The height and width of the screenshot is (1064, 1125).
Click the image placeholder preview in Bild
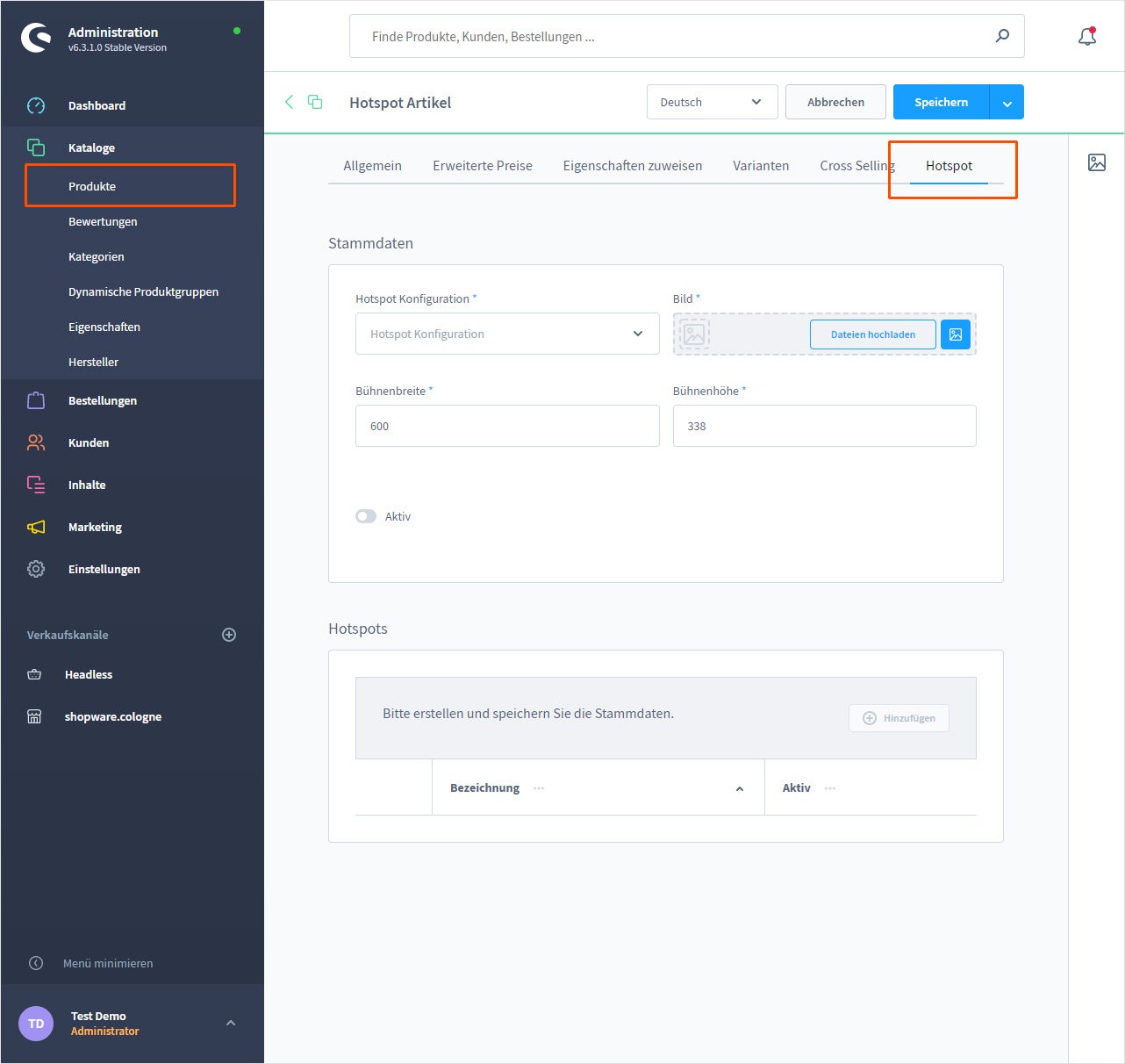[694, 334]
